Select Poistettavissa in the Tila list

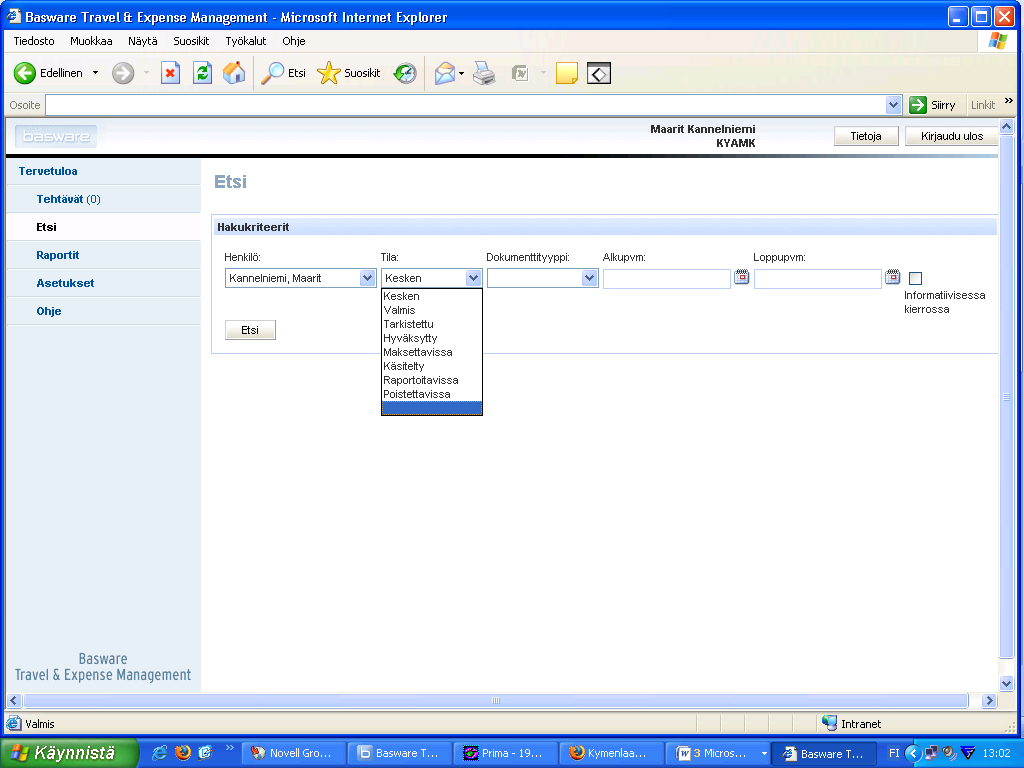432,394
